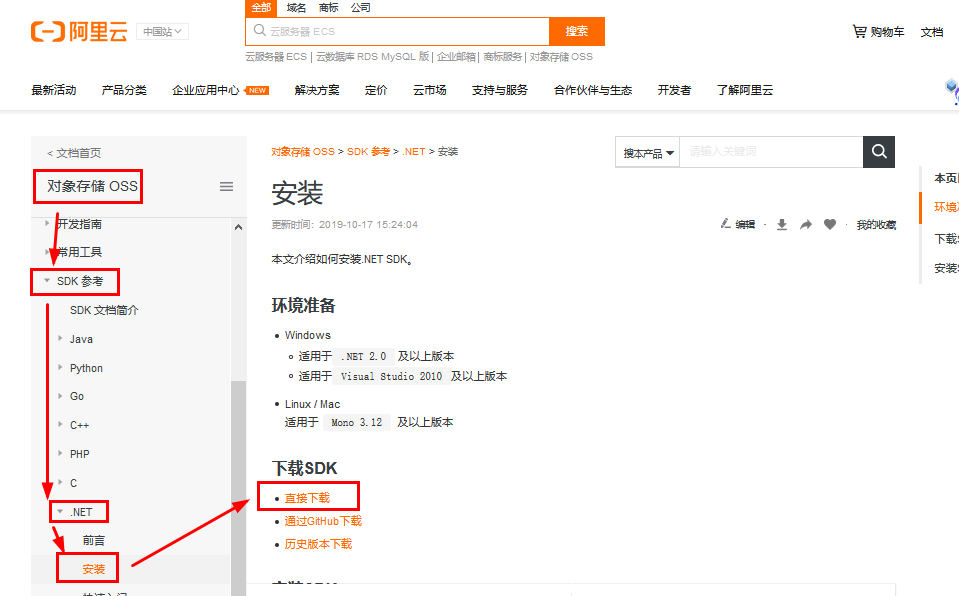The height and width of the screenshot is (596, 959).
Task: Click the 对象存储 OSS sidebar title
Action: [92, 186]
